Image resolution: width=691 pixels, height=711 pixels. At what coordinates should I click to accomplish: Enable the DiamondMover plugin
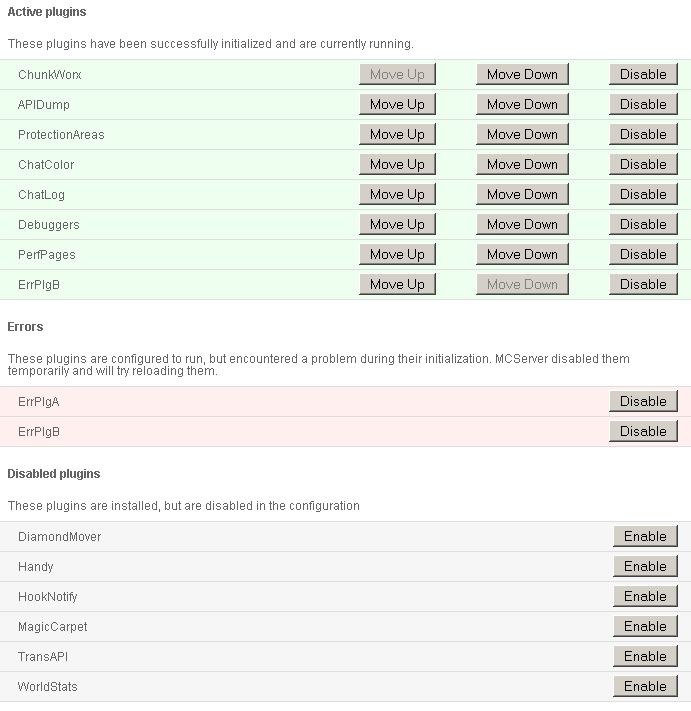tap(645, 536)
